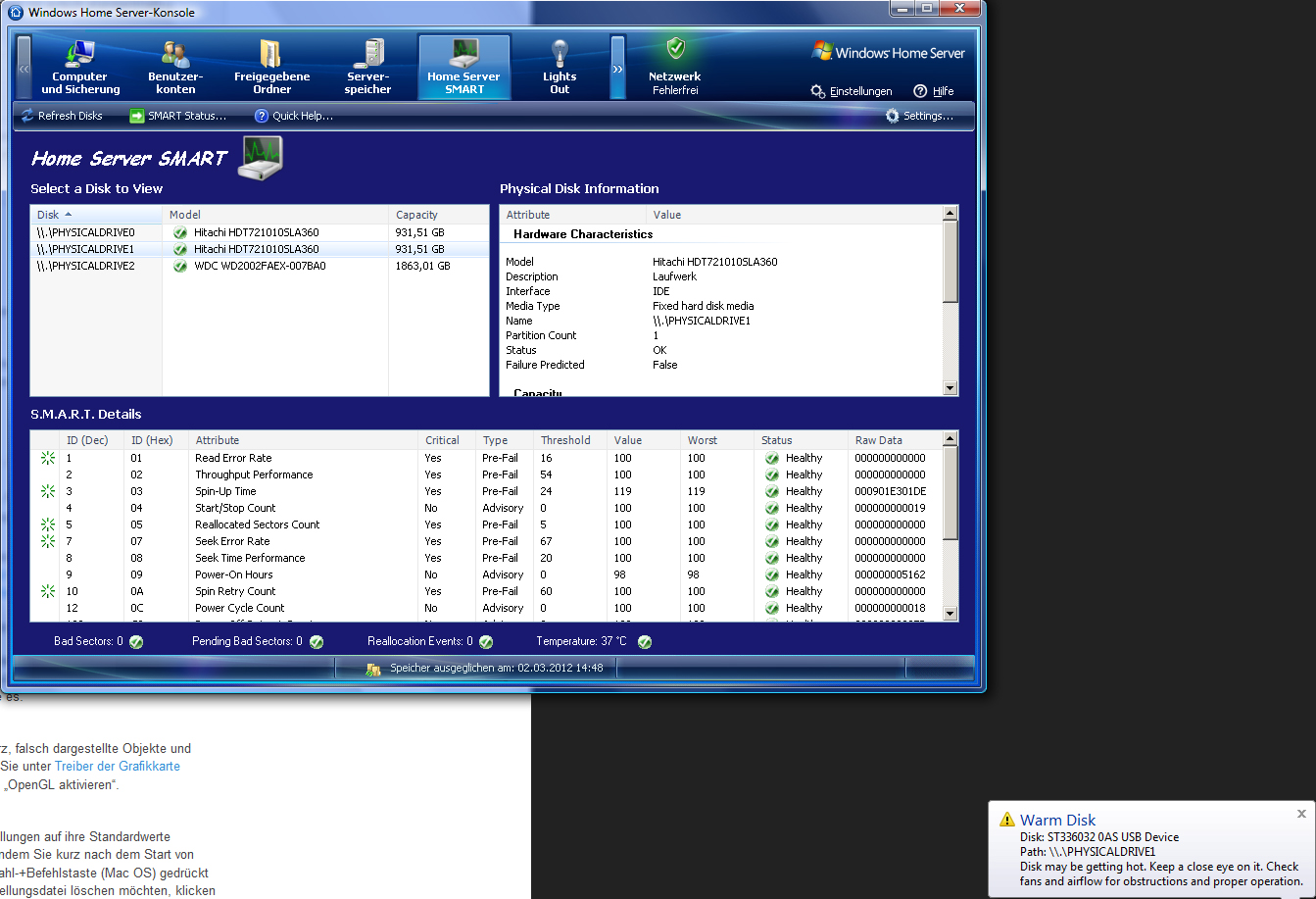
Task: Click Healthy status icon of Start/Stop Count
Action: coord(772,508)
